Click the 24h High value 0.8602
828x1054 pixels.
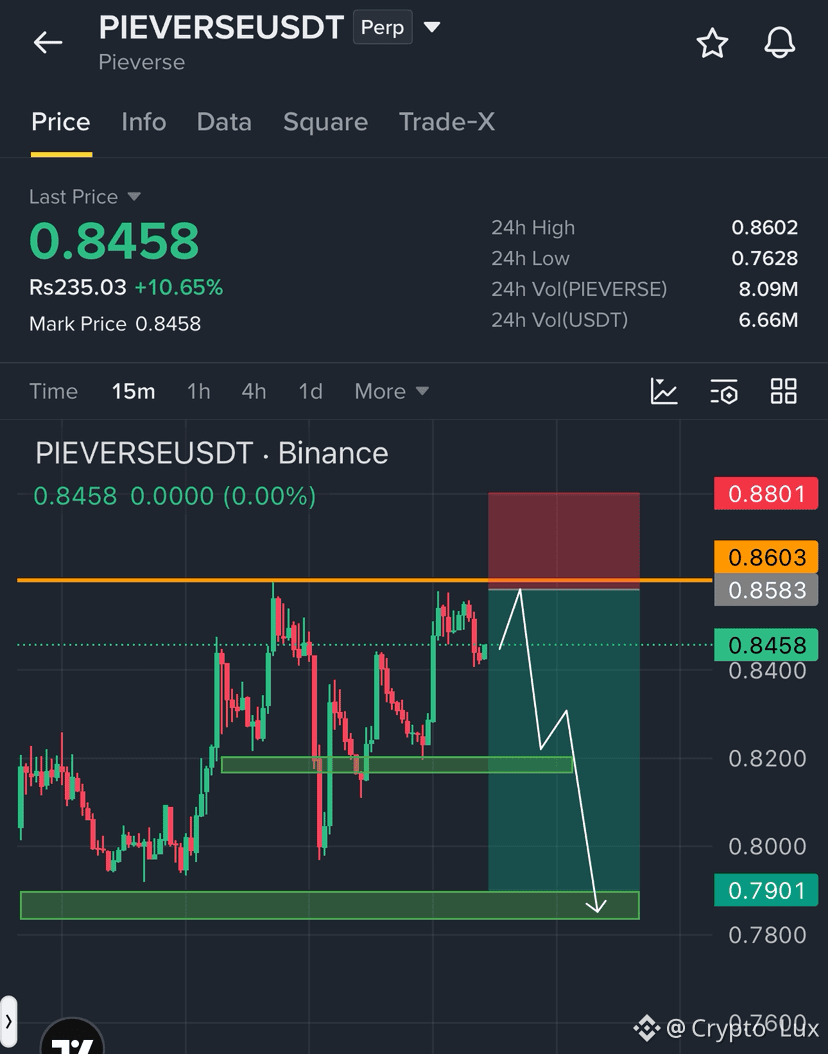(x=764, y=228)
